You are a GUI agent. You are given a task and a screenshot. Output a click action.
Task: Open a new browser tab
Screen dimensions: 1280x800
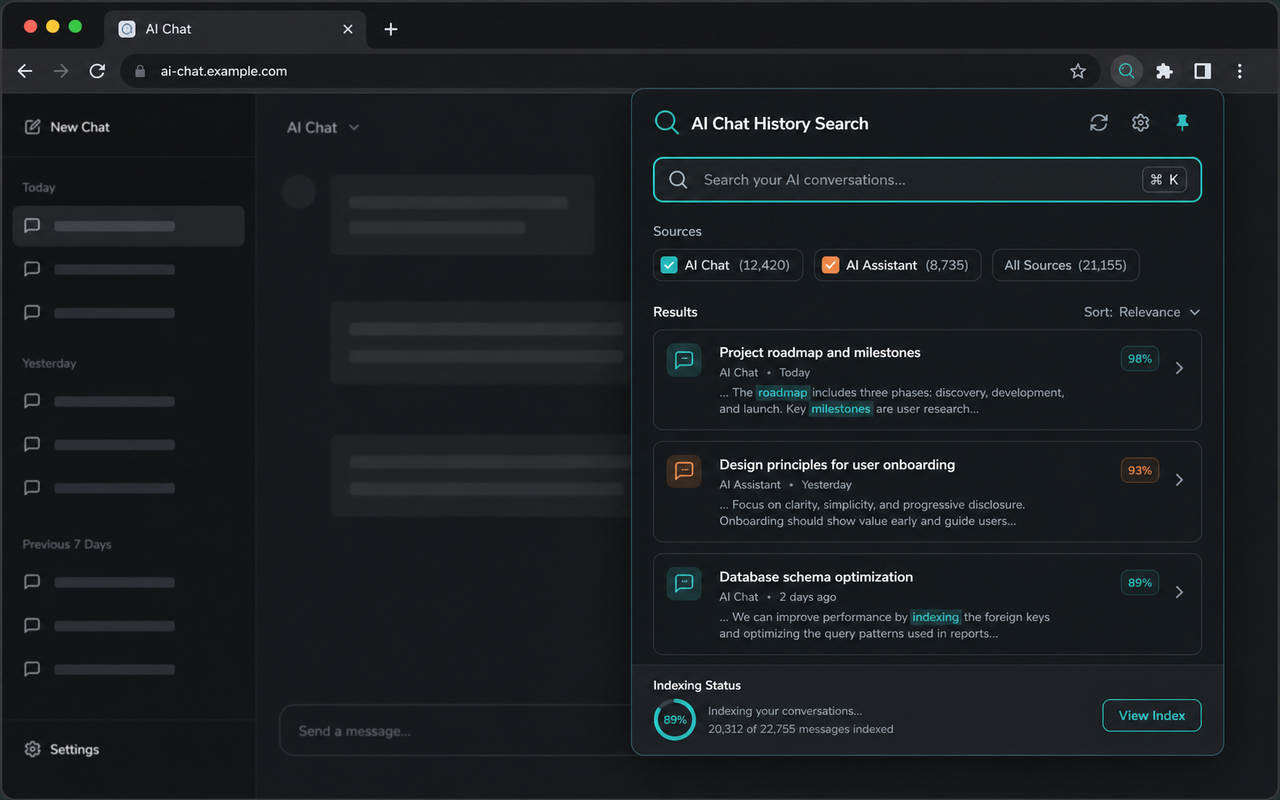(391, 29)
